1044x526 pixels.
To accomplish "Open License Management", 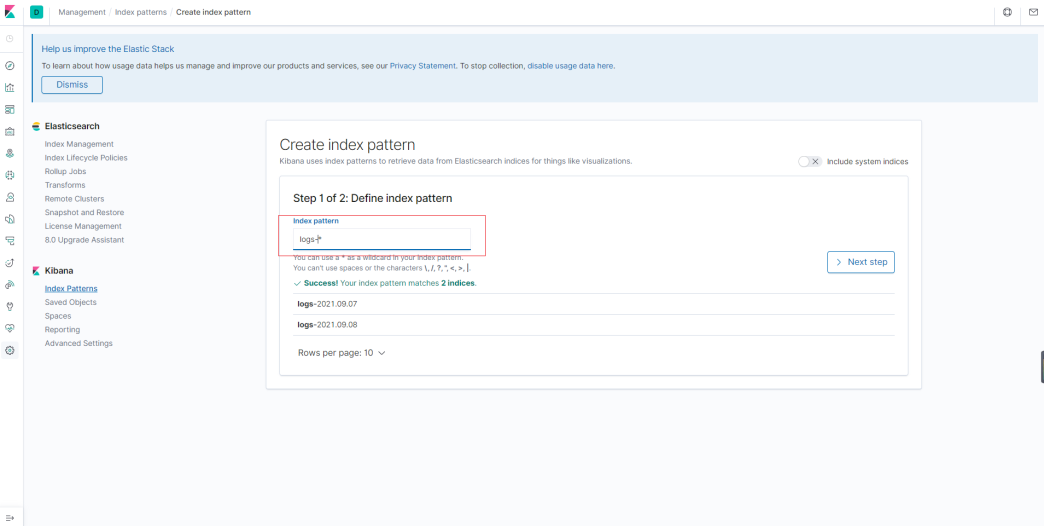I will pos(83,226).
